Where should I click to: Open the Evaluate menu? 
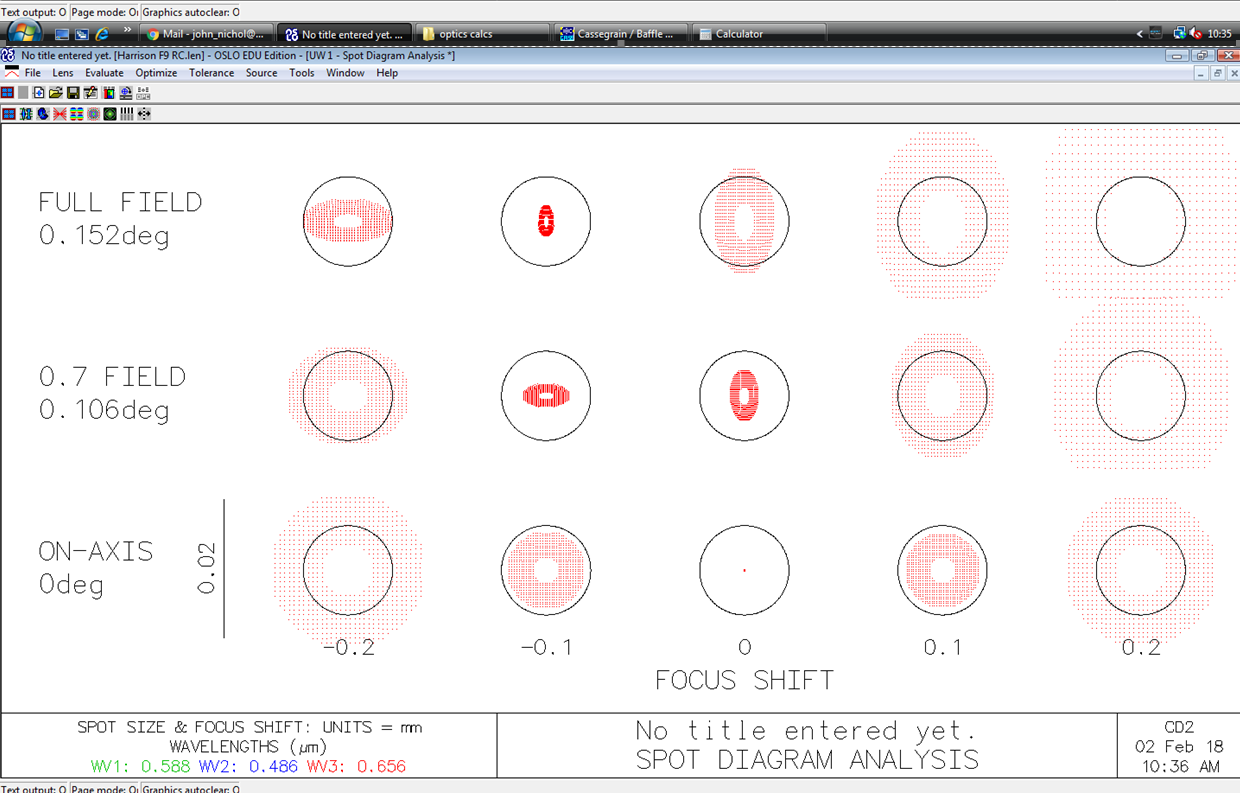[104, 73]
